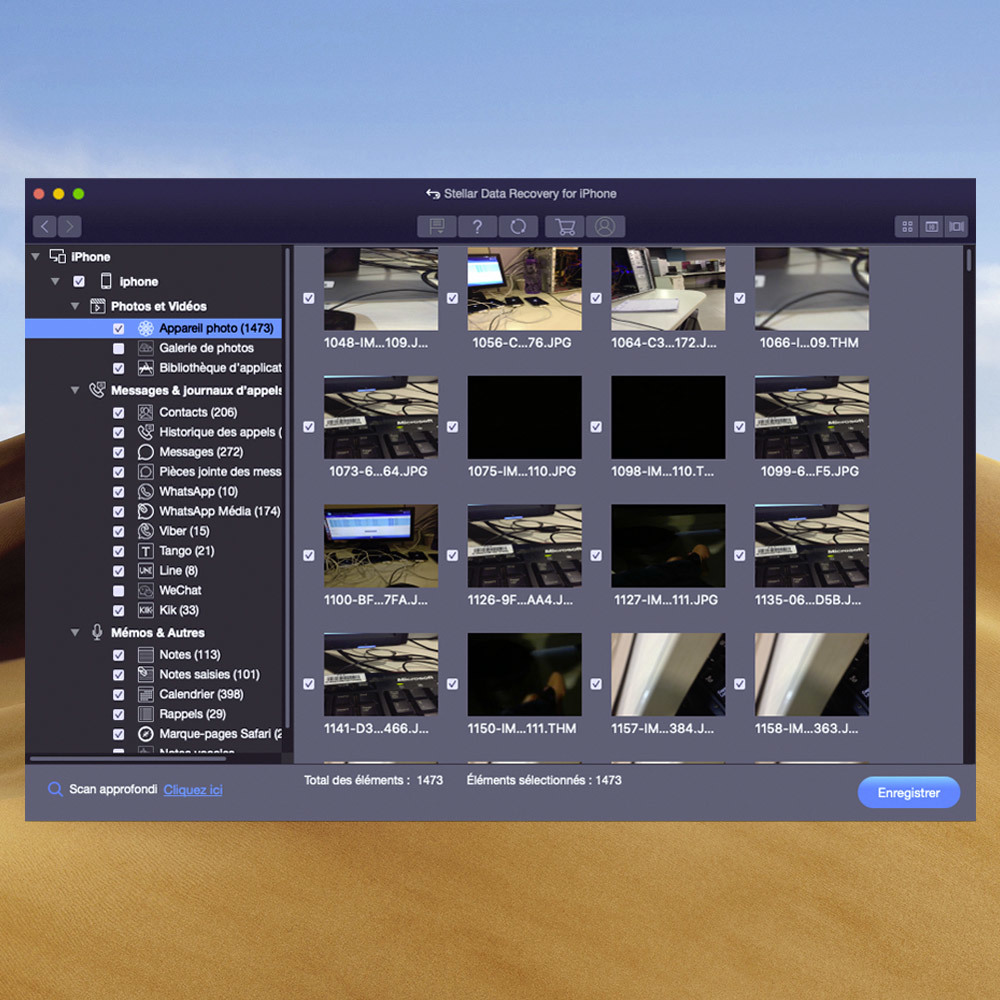Select Appareil photo (1473) category

153,328
